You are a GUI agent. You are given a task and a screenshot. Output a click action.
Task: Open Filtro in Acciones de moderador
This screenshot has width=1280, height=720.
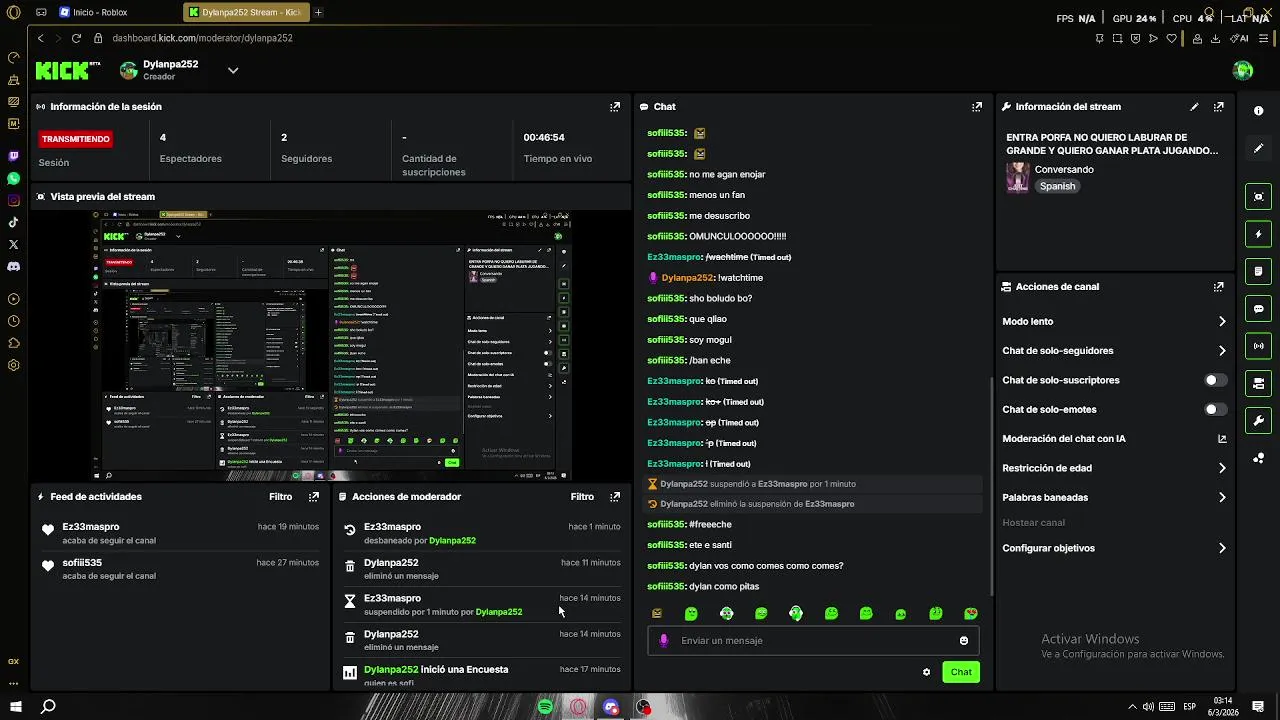(x=582, y=496)
